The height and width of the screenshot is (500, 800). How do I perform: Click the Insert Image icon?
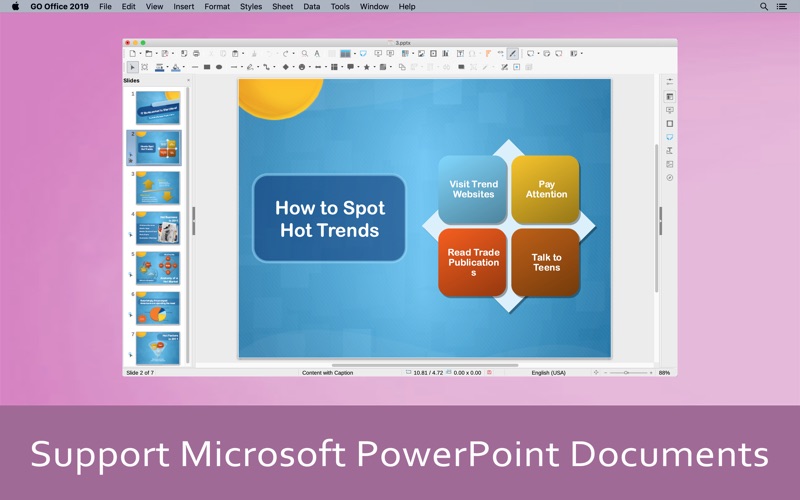(x=421, y=53)
